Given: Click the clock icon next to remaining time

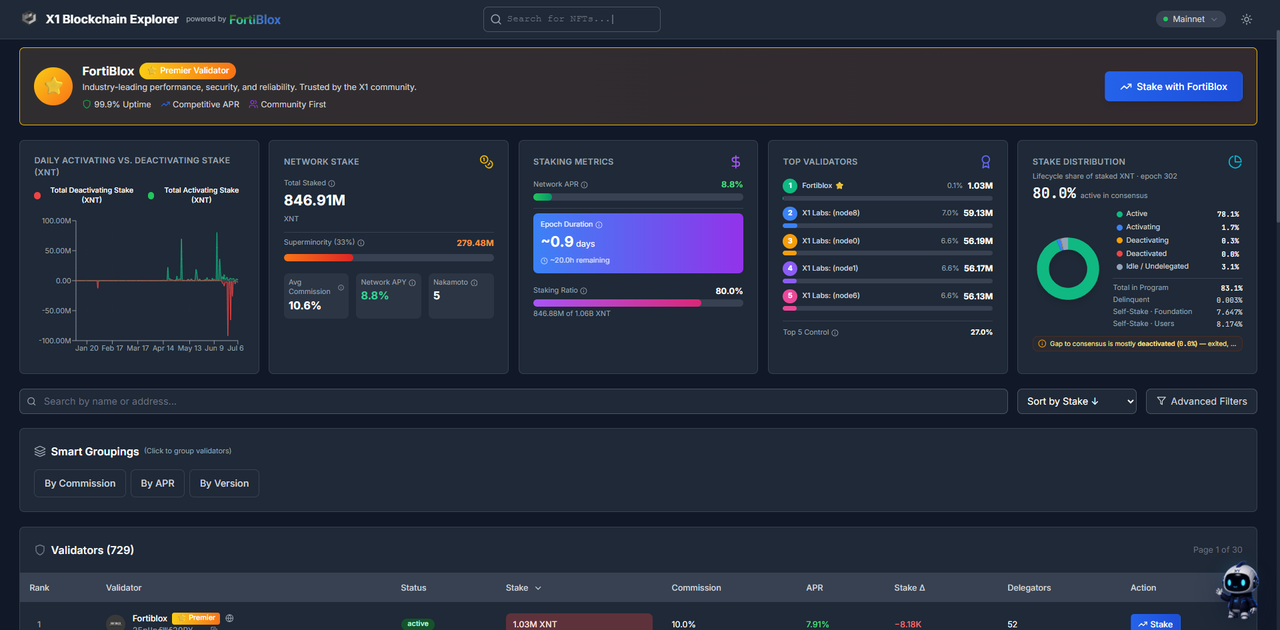Looking at the screenshot, I should click(x=544, y=261).
